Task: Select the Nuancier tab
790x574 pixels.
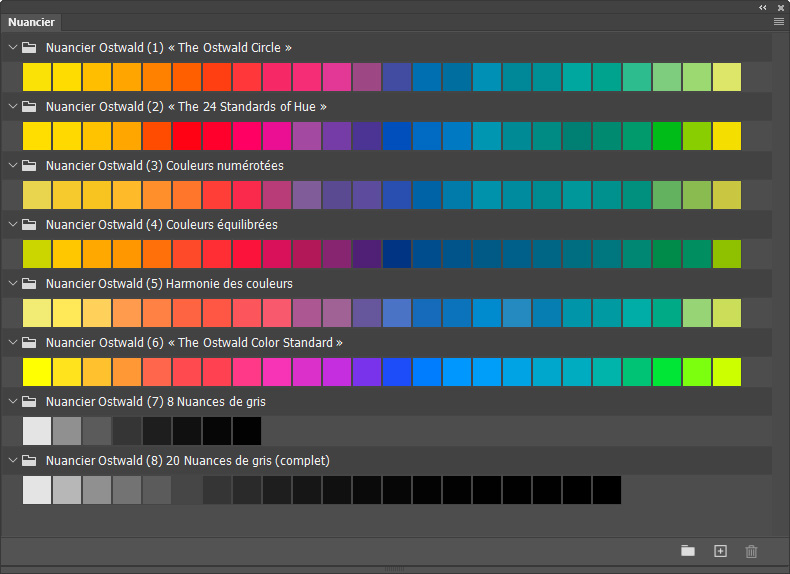Action: click(31, 22)
